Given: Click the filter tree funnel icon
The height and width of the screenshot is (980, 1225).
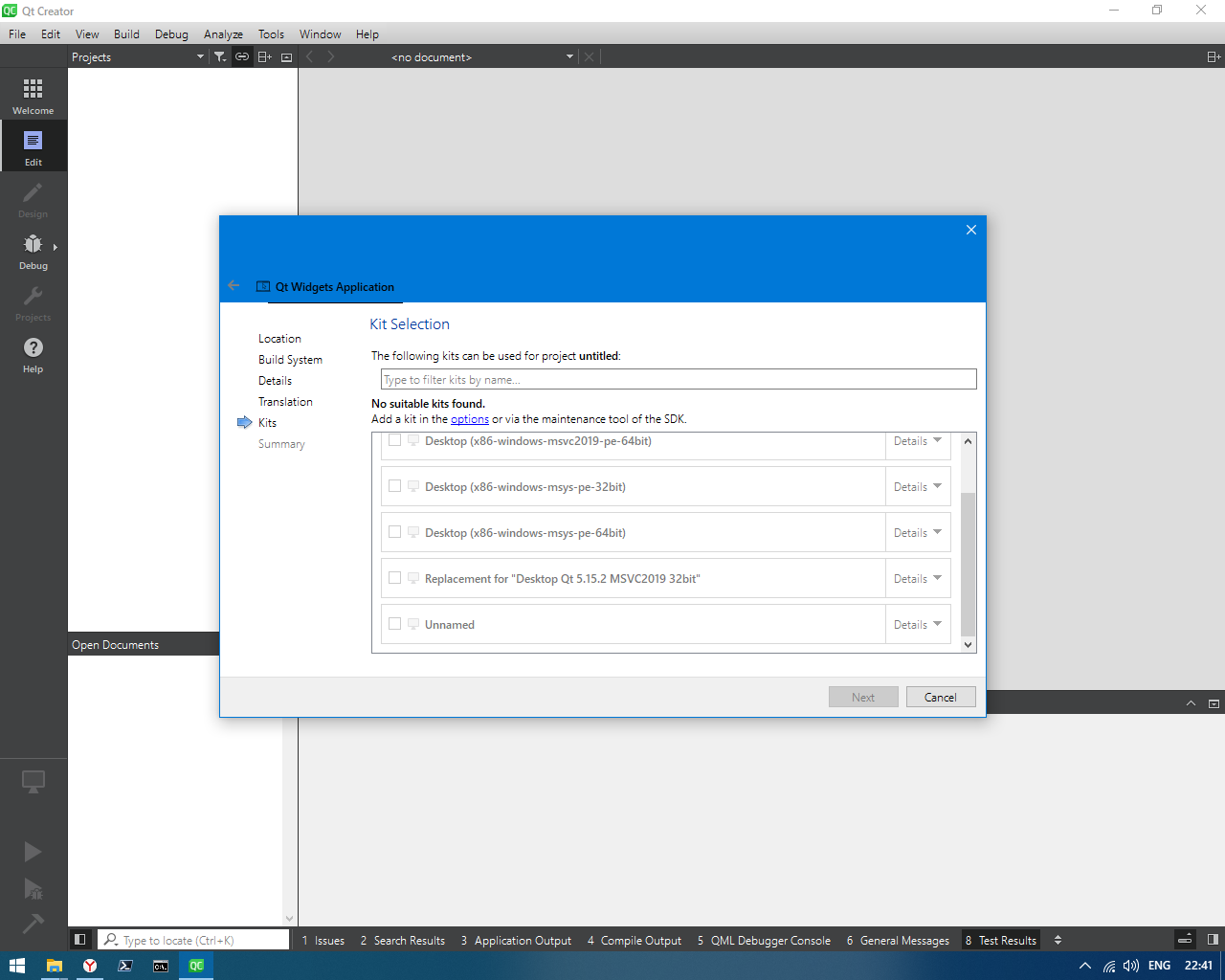Looking at the screenshot, I should click(x=220, y=56).
